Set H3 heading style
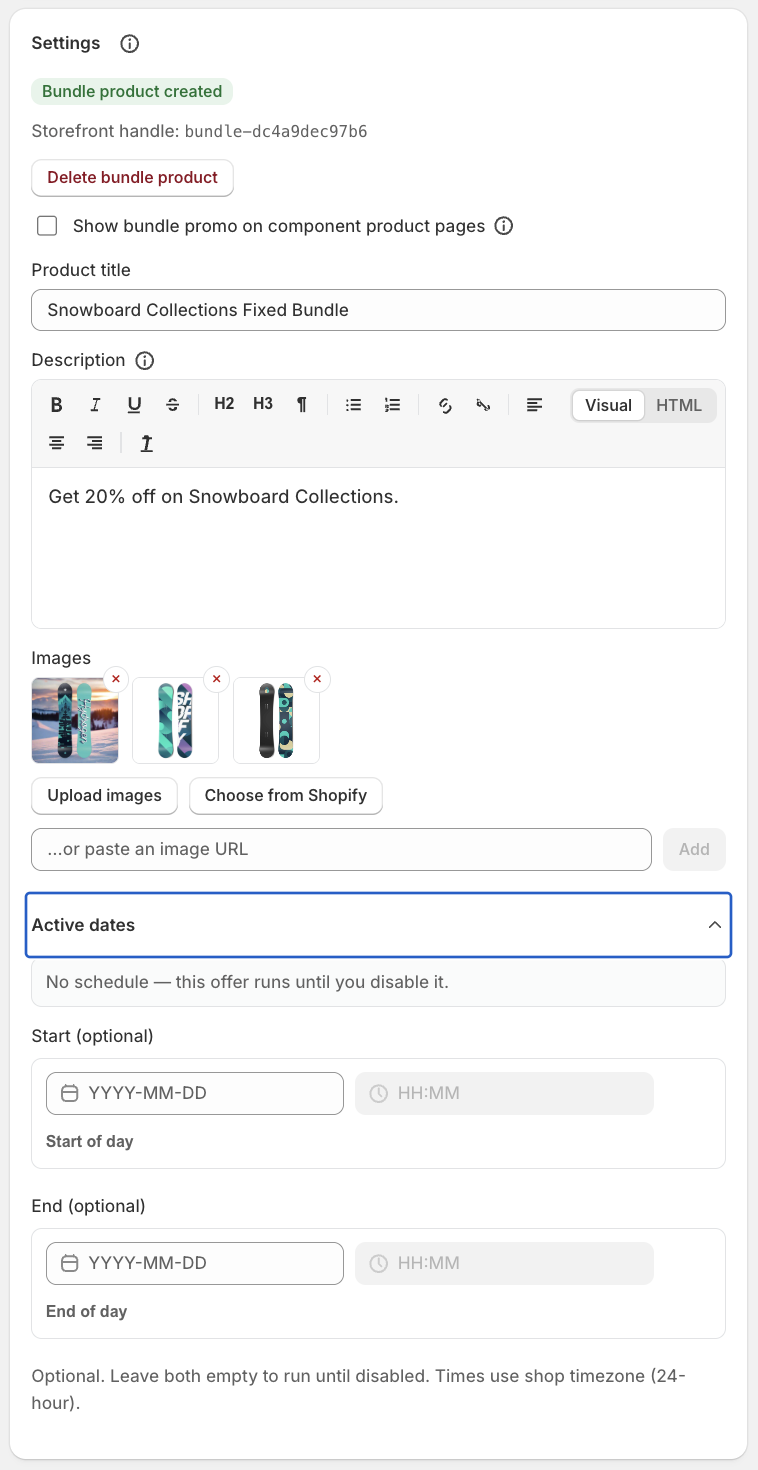Image resolution: width=758 pixels, height=1470 pixels. point(263,404)
